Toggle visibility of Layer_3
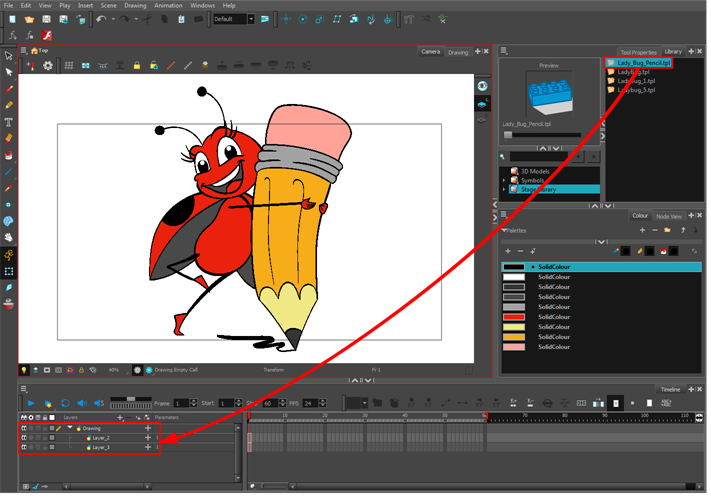The height and width of the screenshot is (498, 711). pos(24,447)
